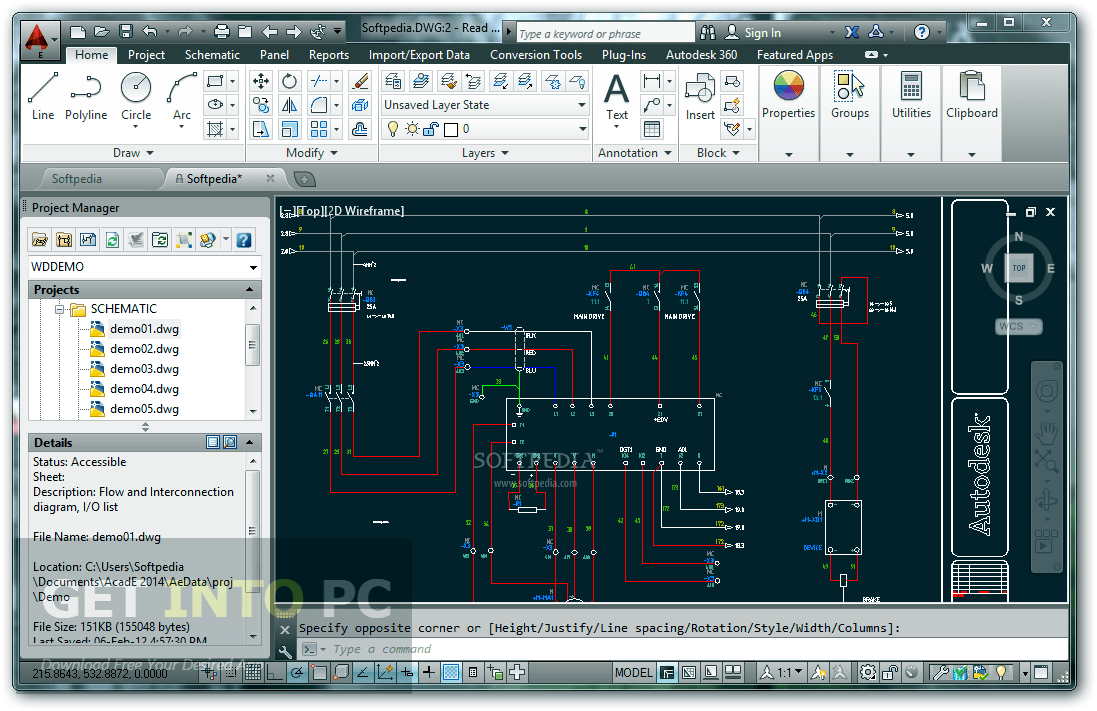The image size is (1097, 711).
Task: Click the binoculars search icon
Action: pos(708,32)
